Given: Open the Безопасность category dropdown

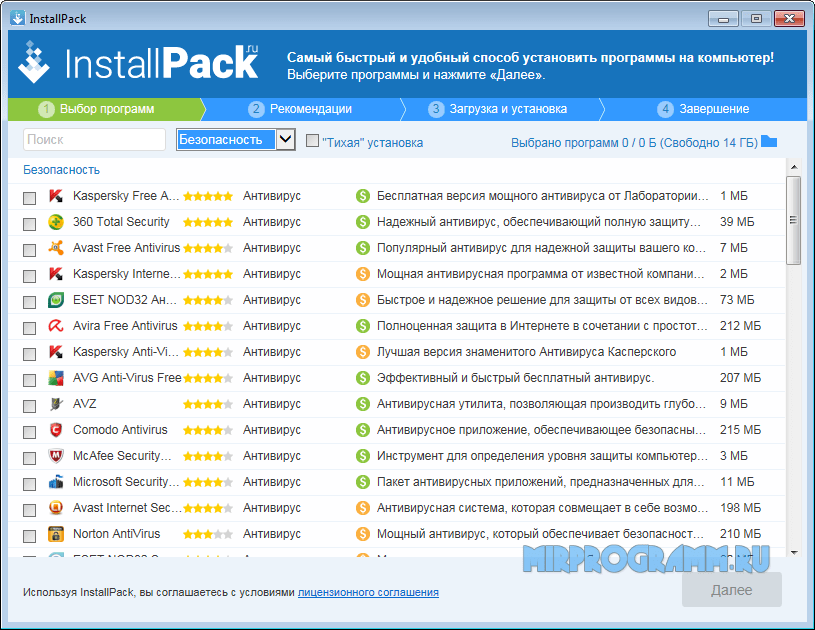Looking at the screenshot, I should pos(236,139).
